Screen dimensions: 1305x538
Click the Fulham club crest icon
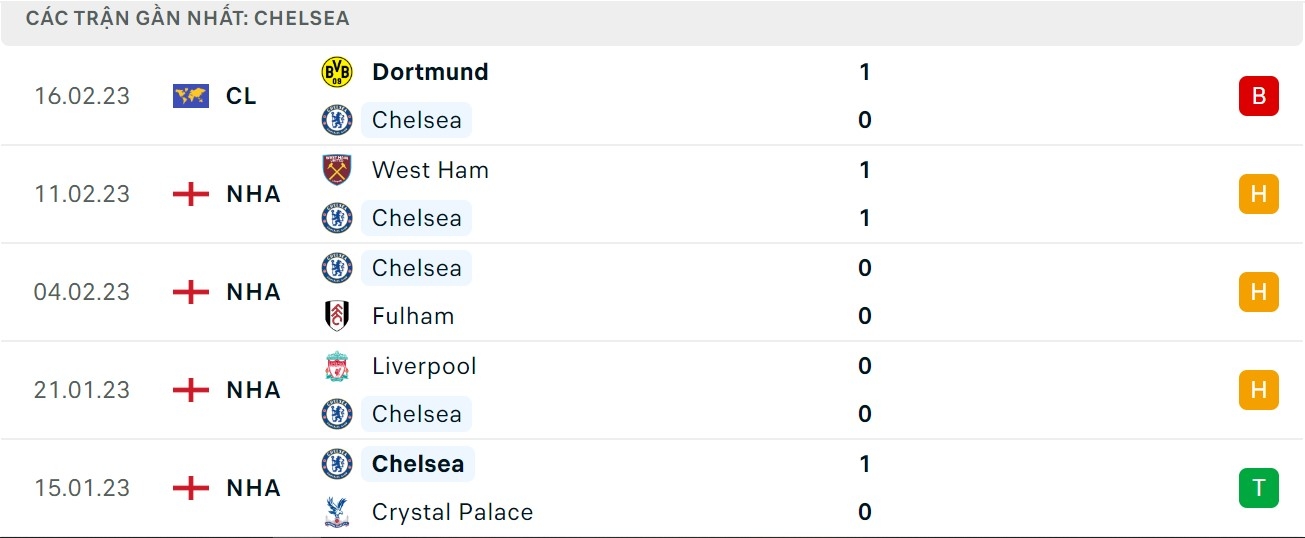(x=337, y=316)
